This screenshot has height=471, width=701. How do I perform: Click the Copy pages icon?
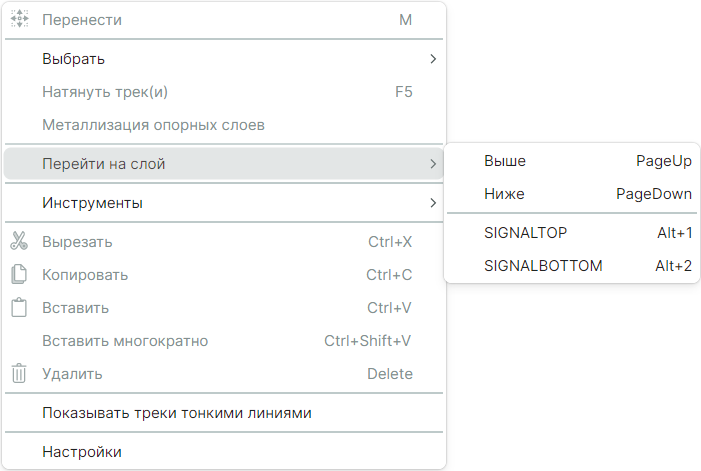tap(19, 274)
